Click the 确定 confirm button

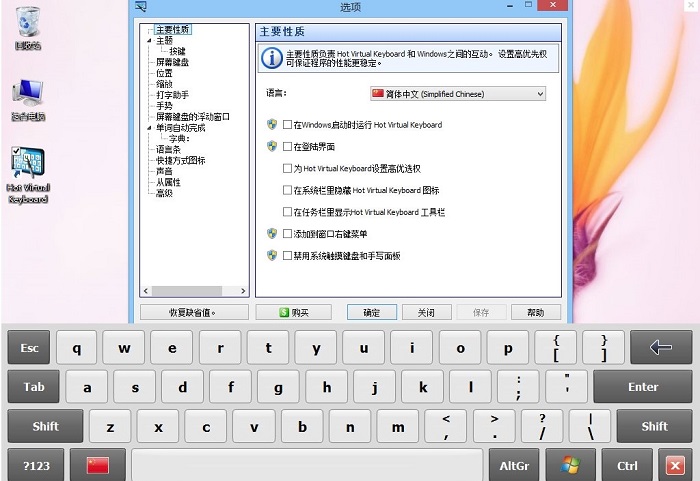(371, 312)
